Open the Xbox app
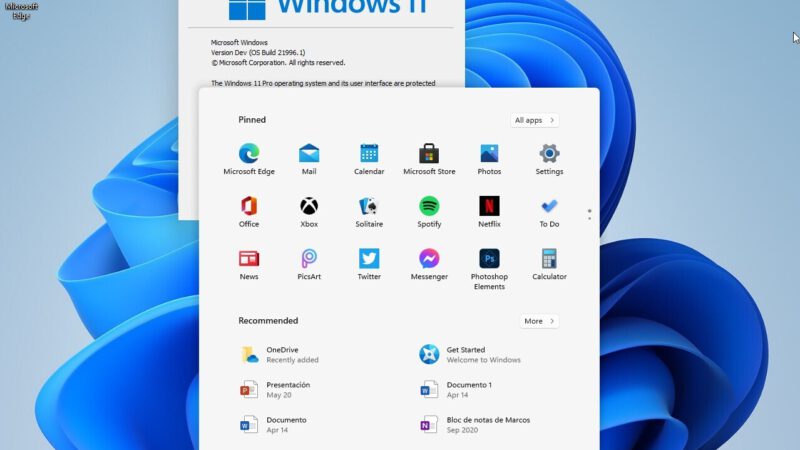 [x=309, y=212]
